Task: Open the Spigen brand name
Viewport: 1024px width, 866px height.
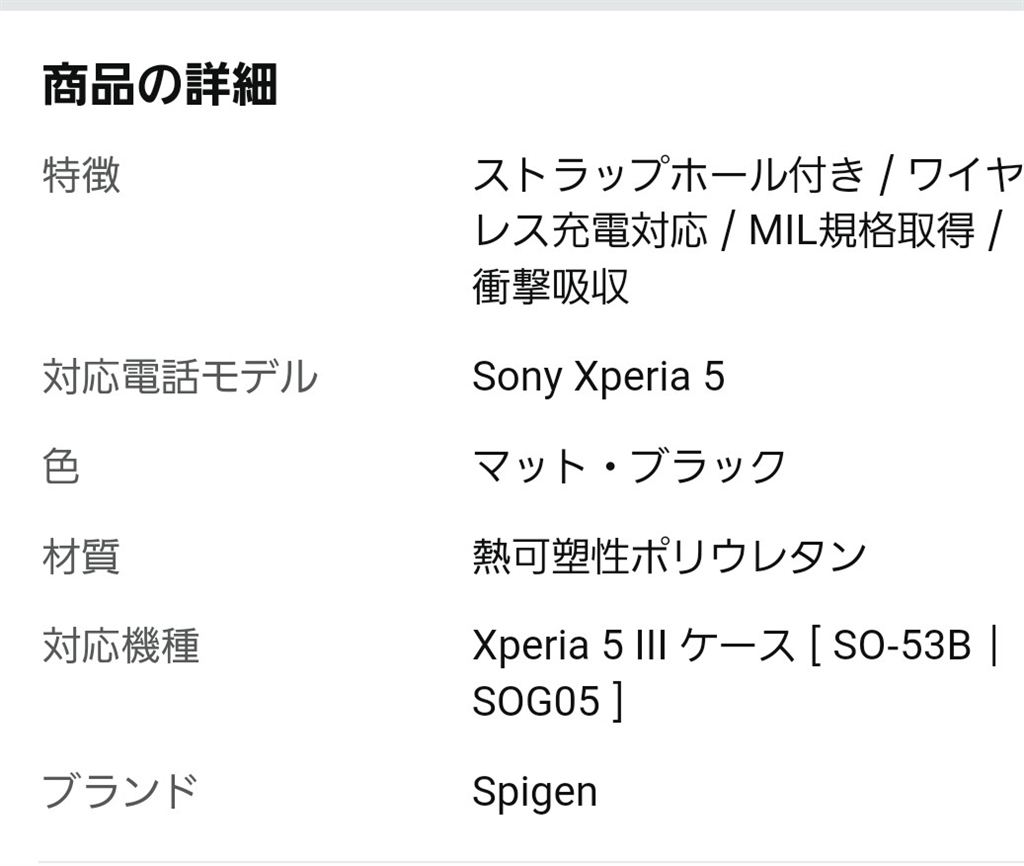Action: pyautogui.click(x=534, y=793)
